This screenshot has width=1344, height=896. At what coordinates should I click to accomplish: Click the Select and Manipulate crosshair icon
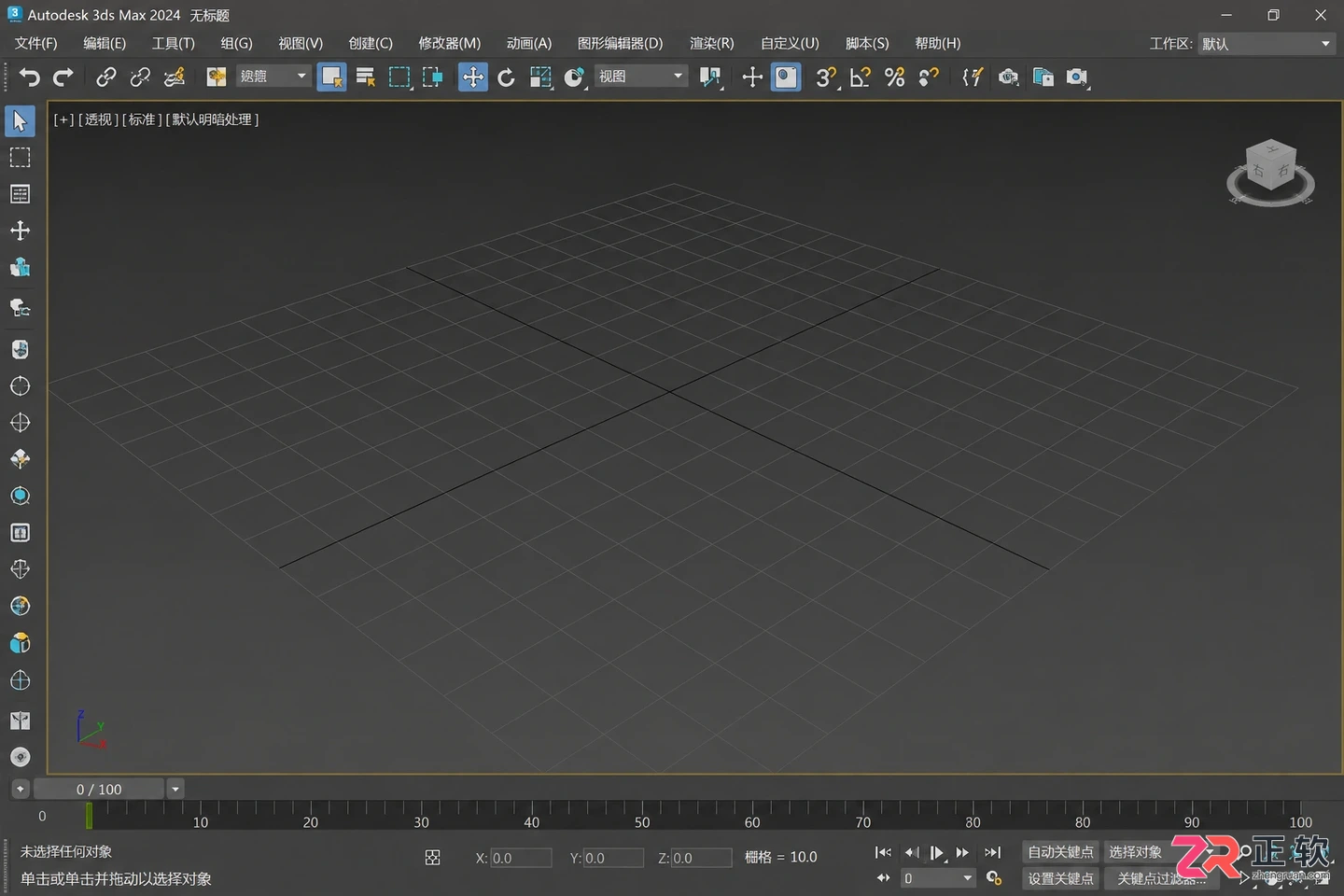pyautogui.click(x=752, y=77)
